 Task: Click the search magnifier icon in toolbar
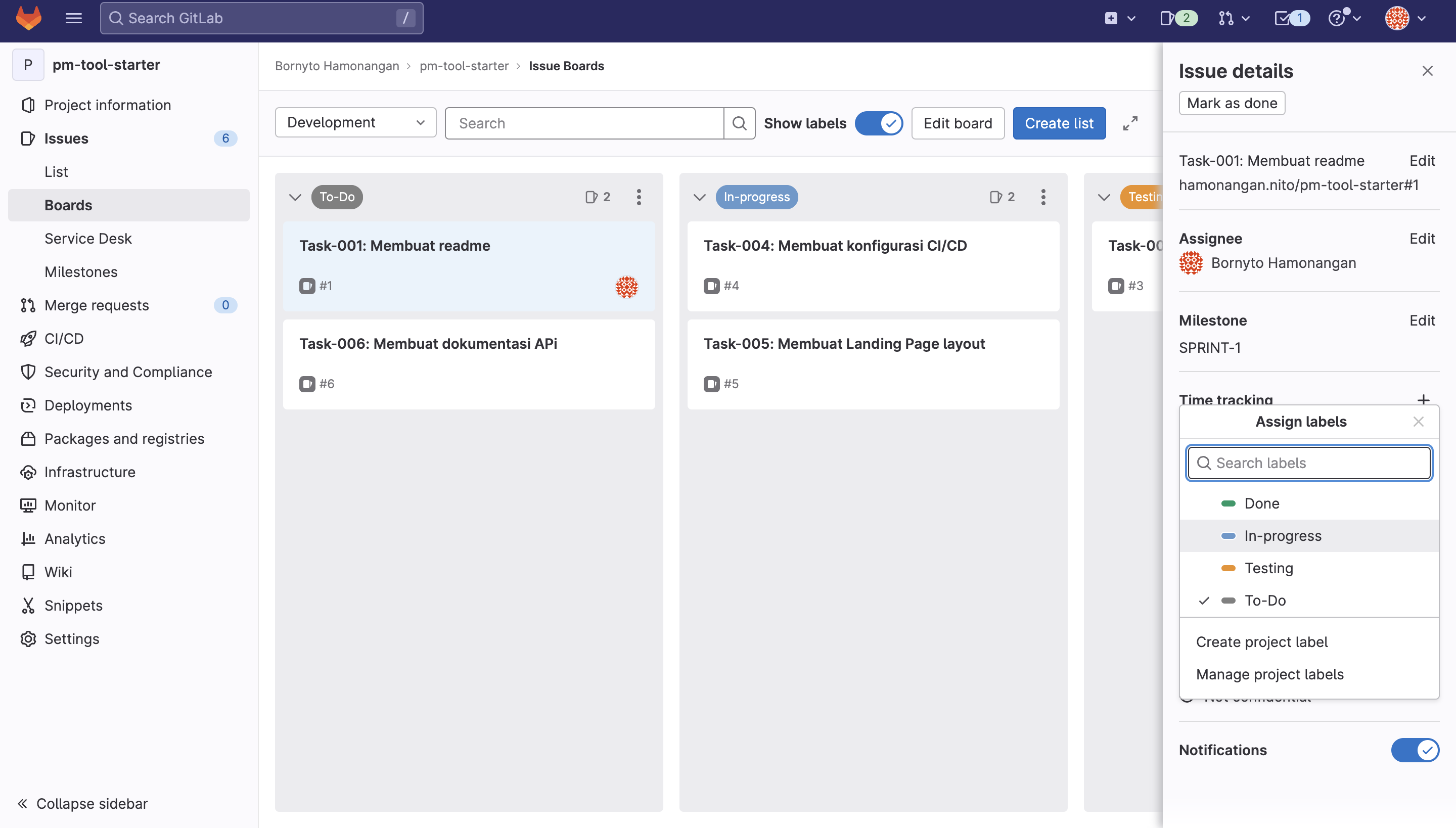coord(740,123)
